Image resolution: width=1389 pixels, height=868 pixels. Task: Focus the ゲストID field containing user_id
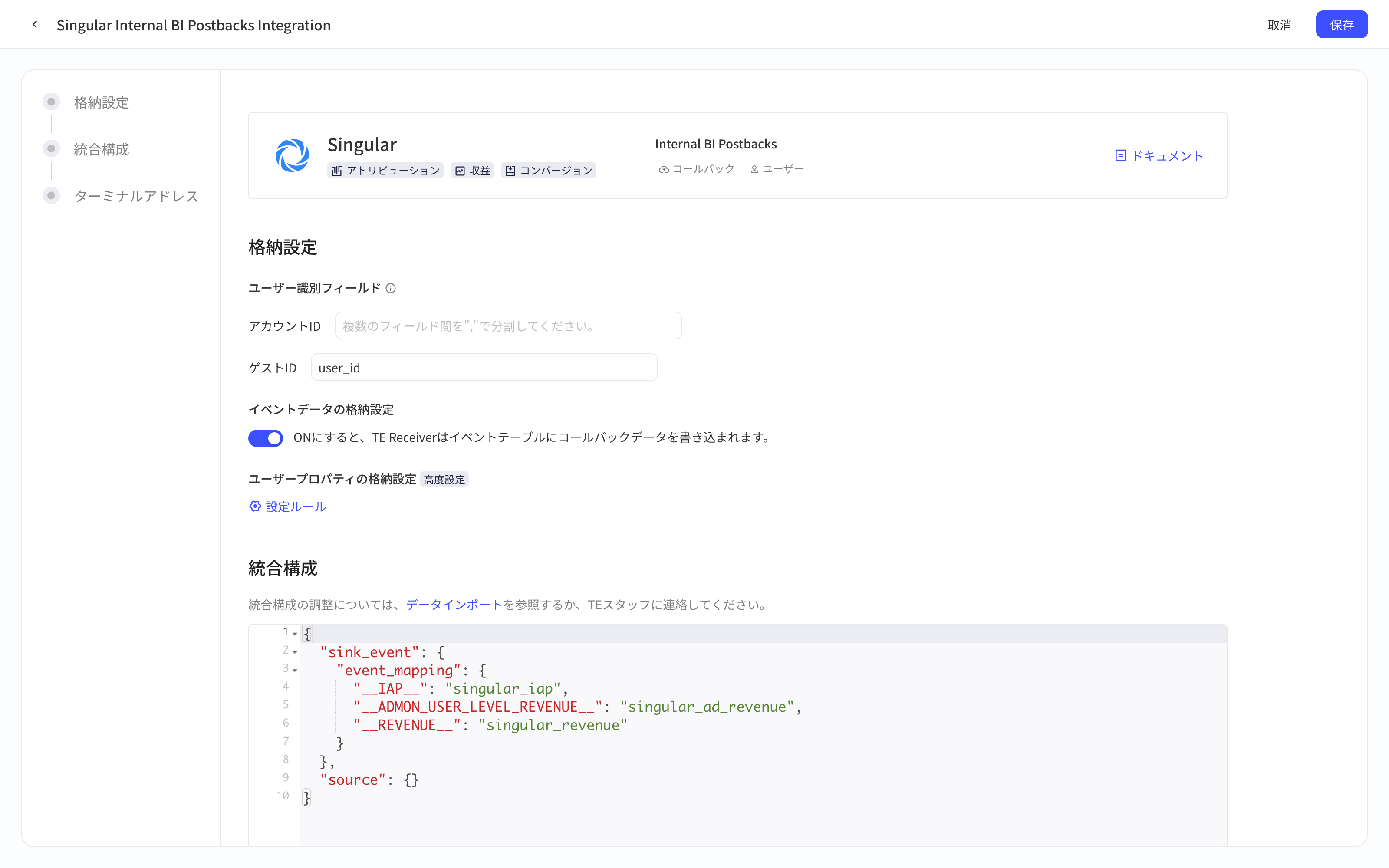[484, 368]
